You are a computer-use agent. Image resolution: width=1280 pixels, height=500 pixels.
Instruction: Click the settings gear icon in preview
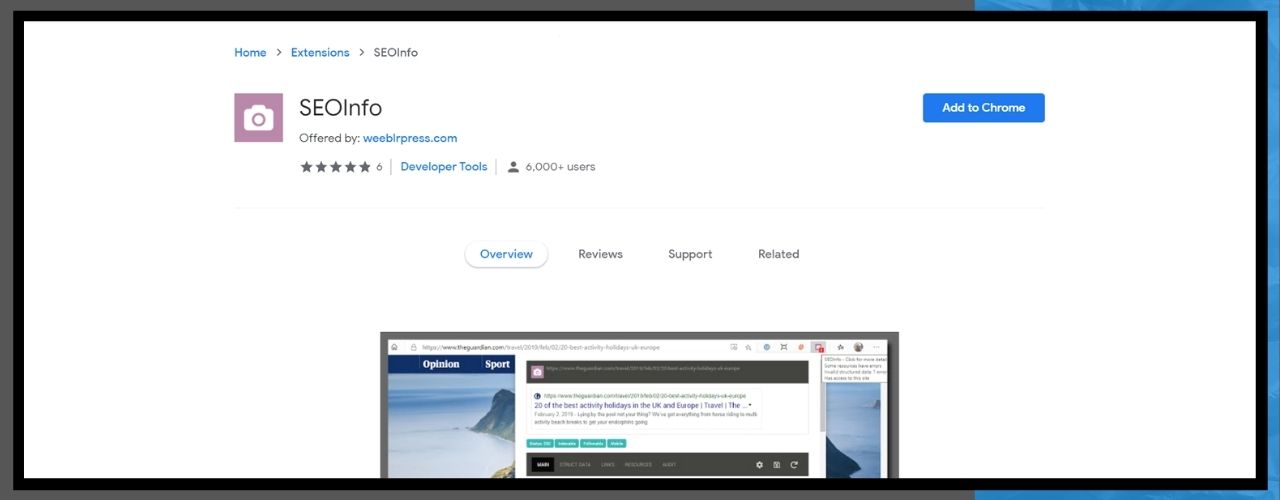pos(759,465)
